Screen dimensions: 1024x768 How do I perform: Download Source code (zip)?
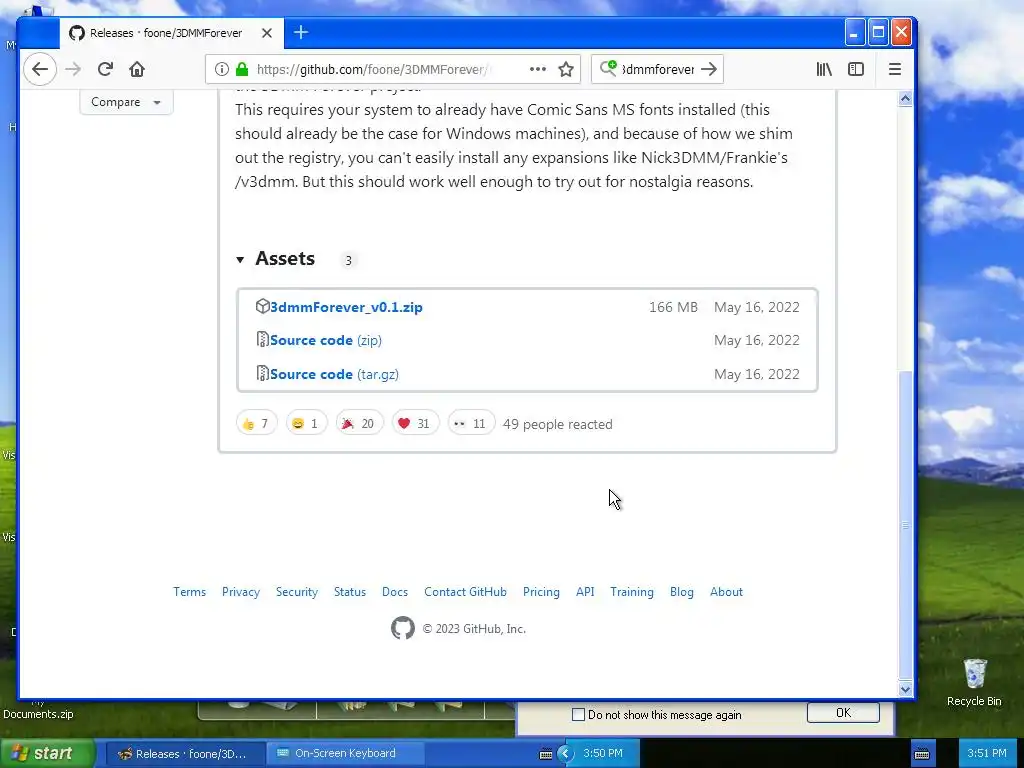pos(326,340)
